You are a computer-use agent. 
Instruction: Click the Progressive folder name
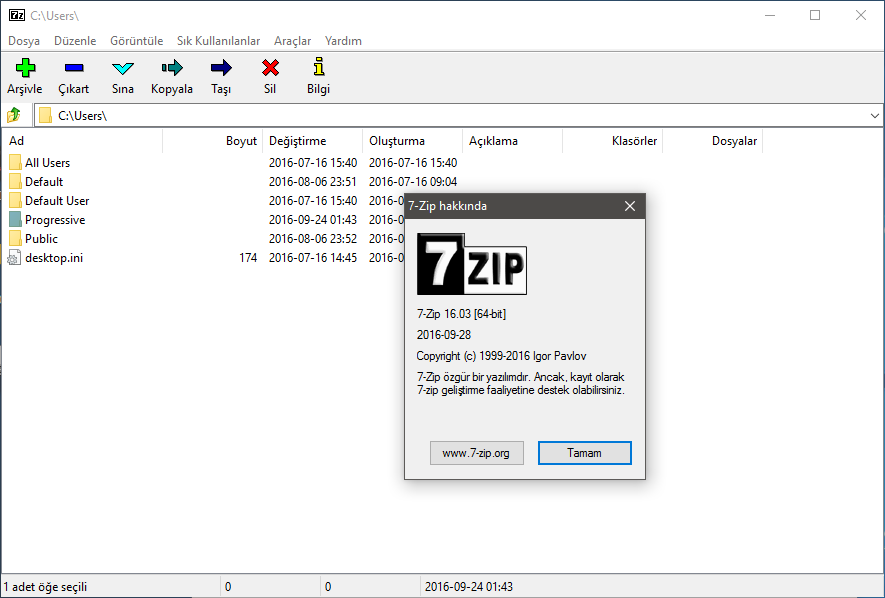coord(55,219)
